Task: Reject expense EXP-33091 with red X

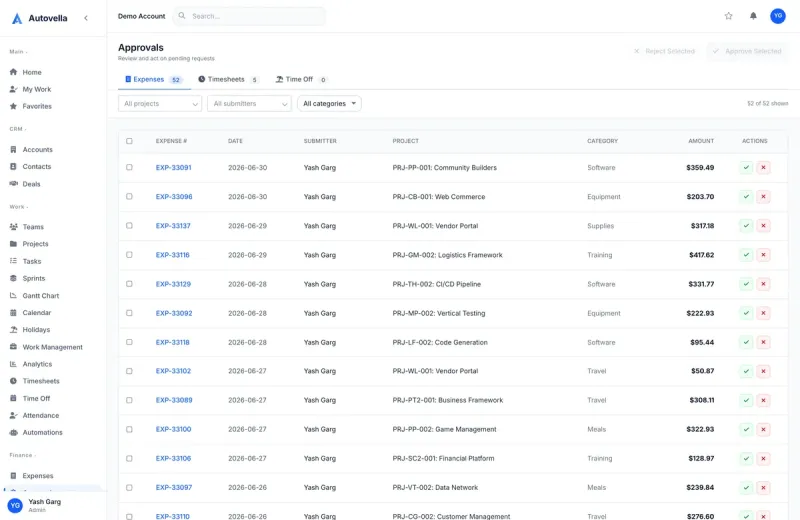Action: tap(763, 167)
